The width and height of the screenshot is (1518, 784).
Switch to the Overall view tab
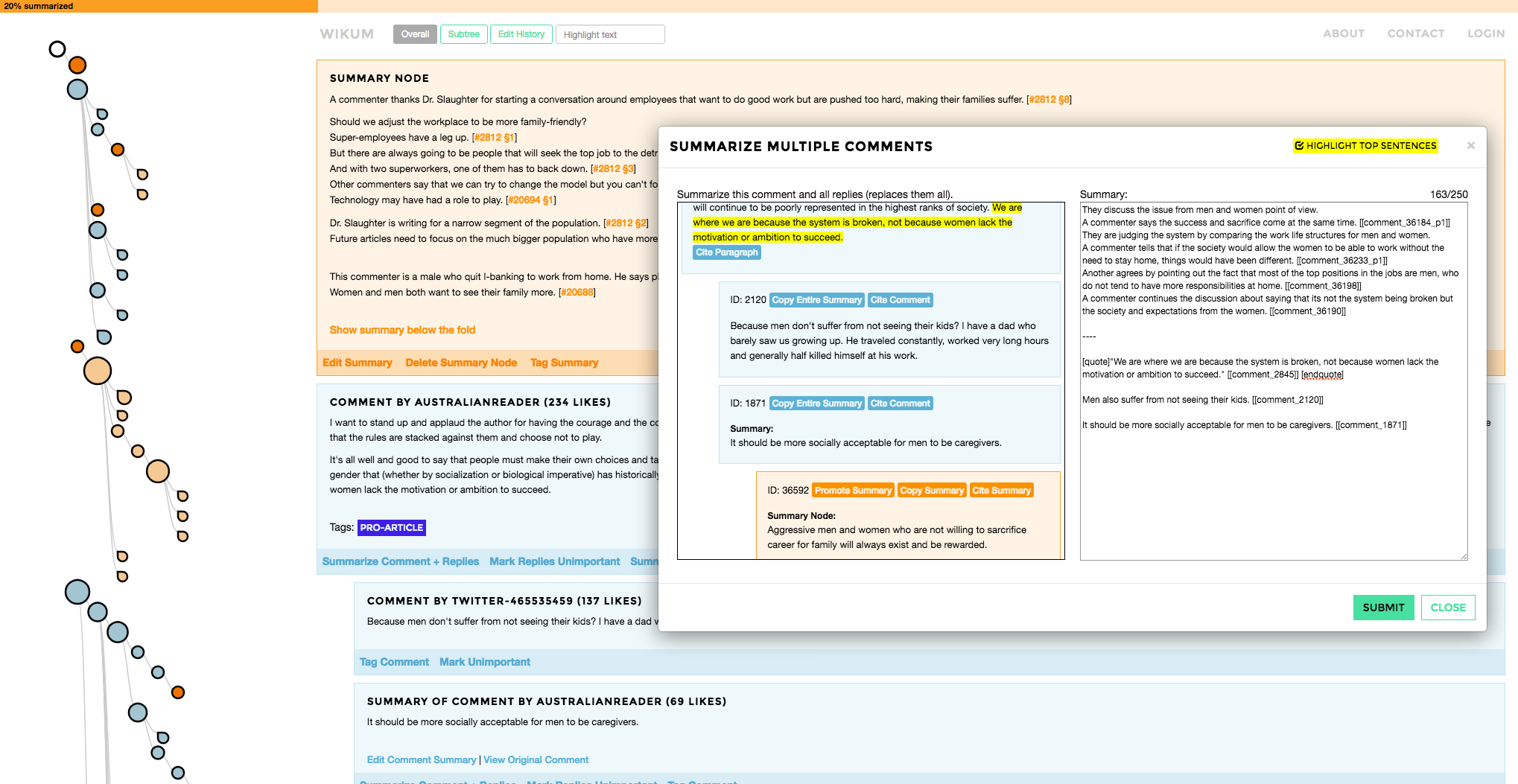coord(415,34)
